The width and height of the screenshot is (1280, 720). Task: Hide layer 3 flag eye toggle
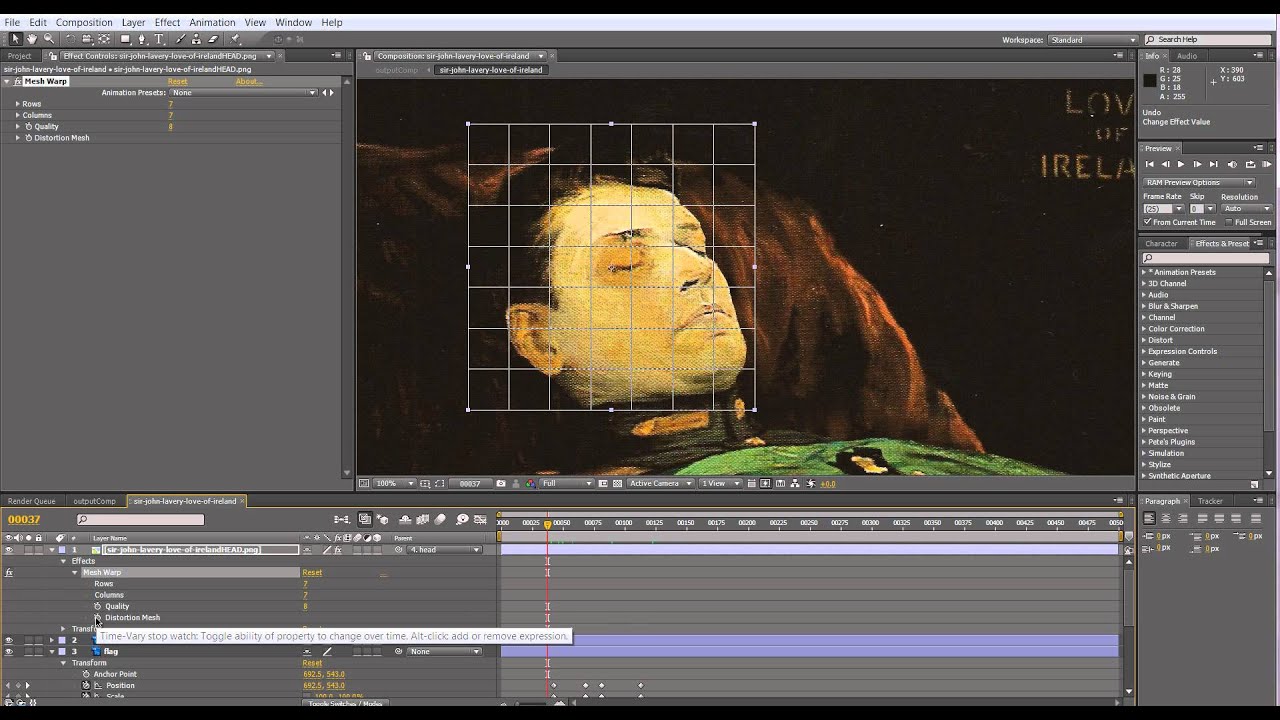[x=8, y=651]
